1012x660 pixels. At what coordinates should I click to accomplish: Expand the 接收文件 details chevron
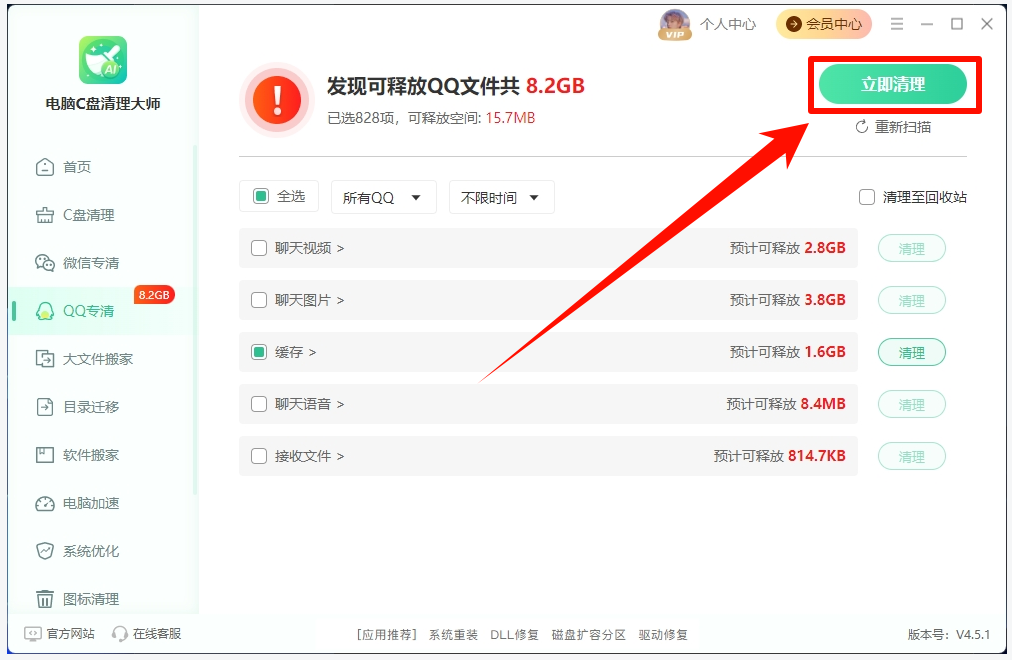click(x=340, y=457)
